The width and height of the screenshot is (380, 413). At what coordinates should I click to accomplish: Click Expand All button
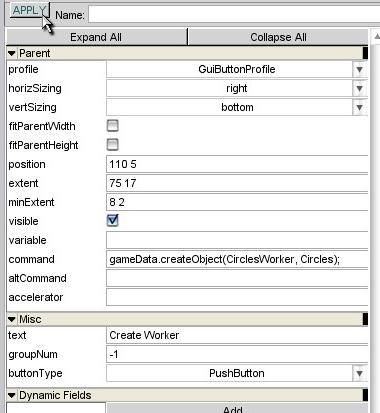point(97,37)
